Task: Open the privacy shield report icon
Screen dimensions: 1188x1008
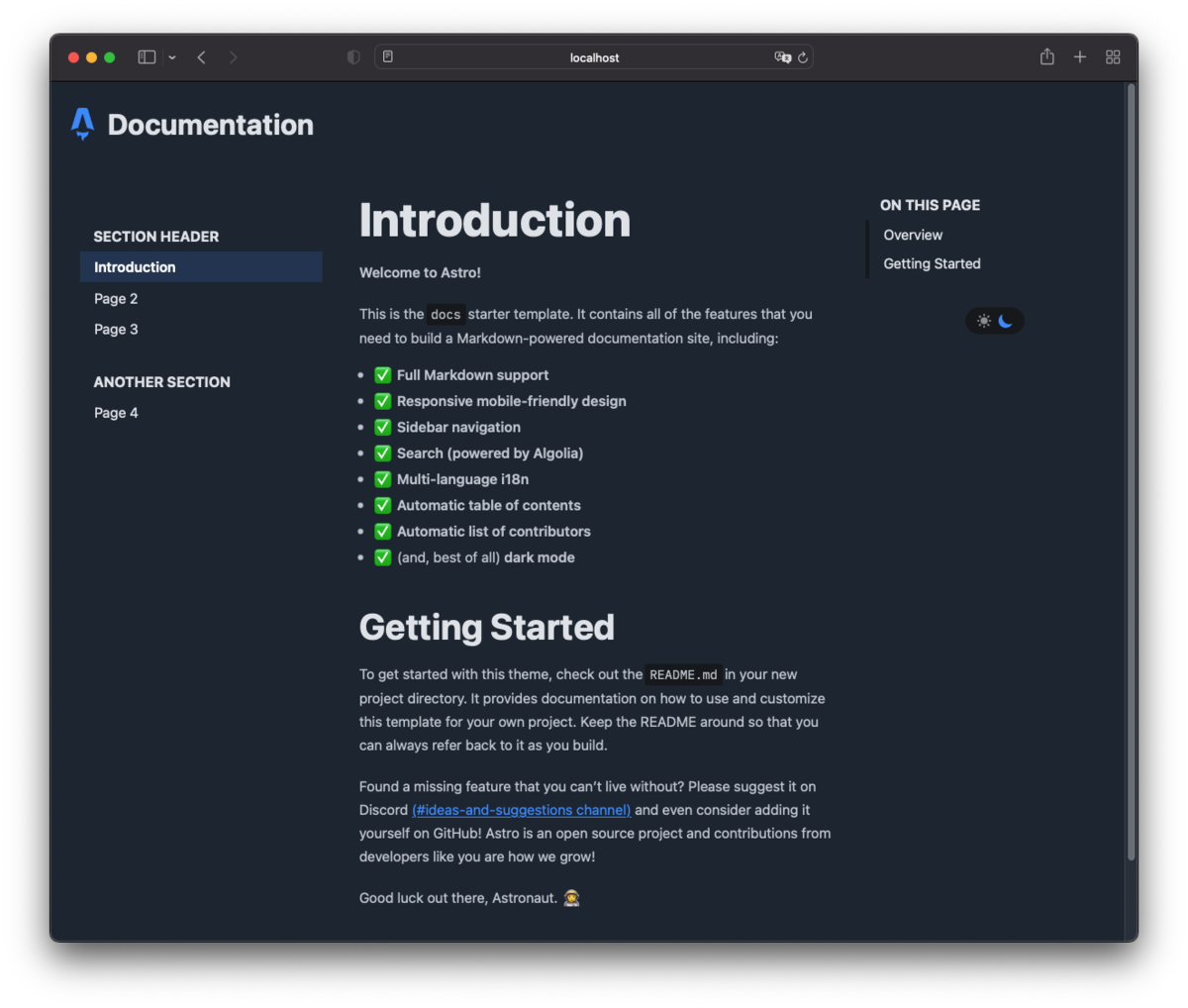Action: [x=353, y=57]
